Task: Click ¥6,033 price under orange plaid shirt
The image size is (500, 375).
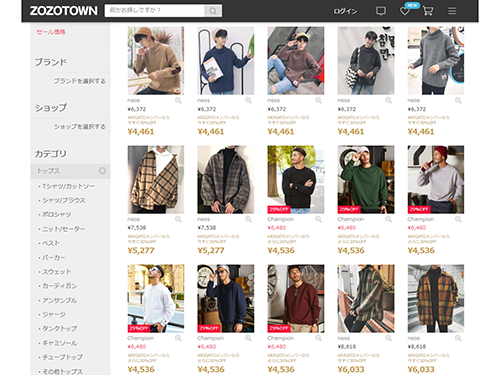Action: [x=421, y=369]
